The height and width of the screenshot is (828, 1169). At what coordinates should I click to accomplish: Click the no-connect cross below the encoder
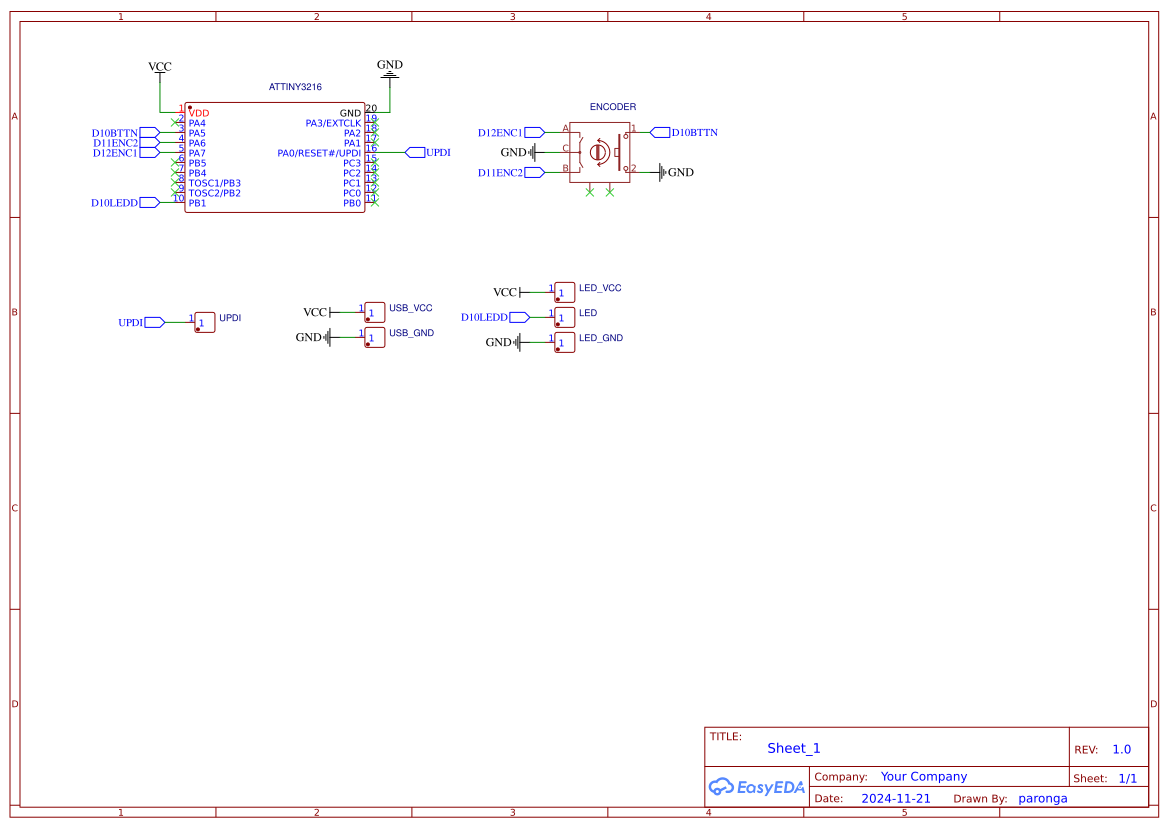[589, 192]
